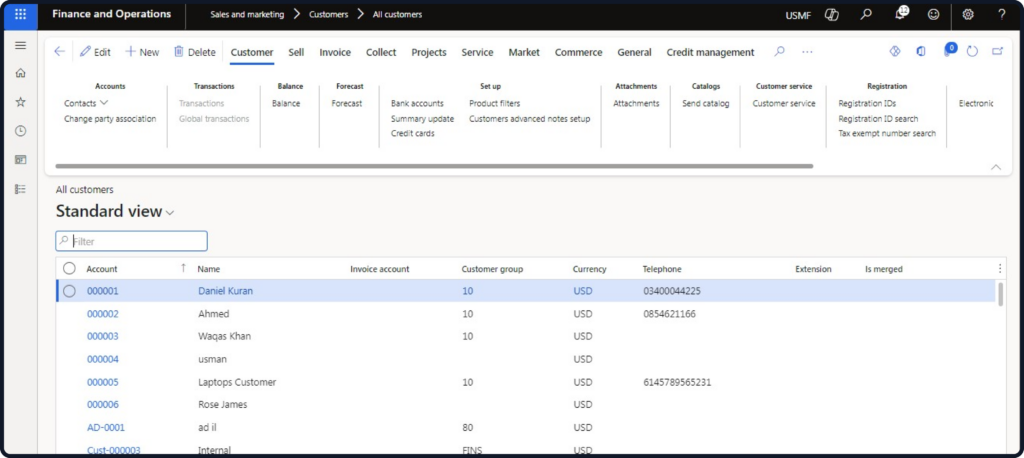The height and width of the screenshot is (458, 1024).
Task: Open feedback smiley icon
Action: click(934, 14)
